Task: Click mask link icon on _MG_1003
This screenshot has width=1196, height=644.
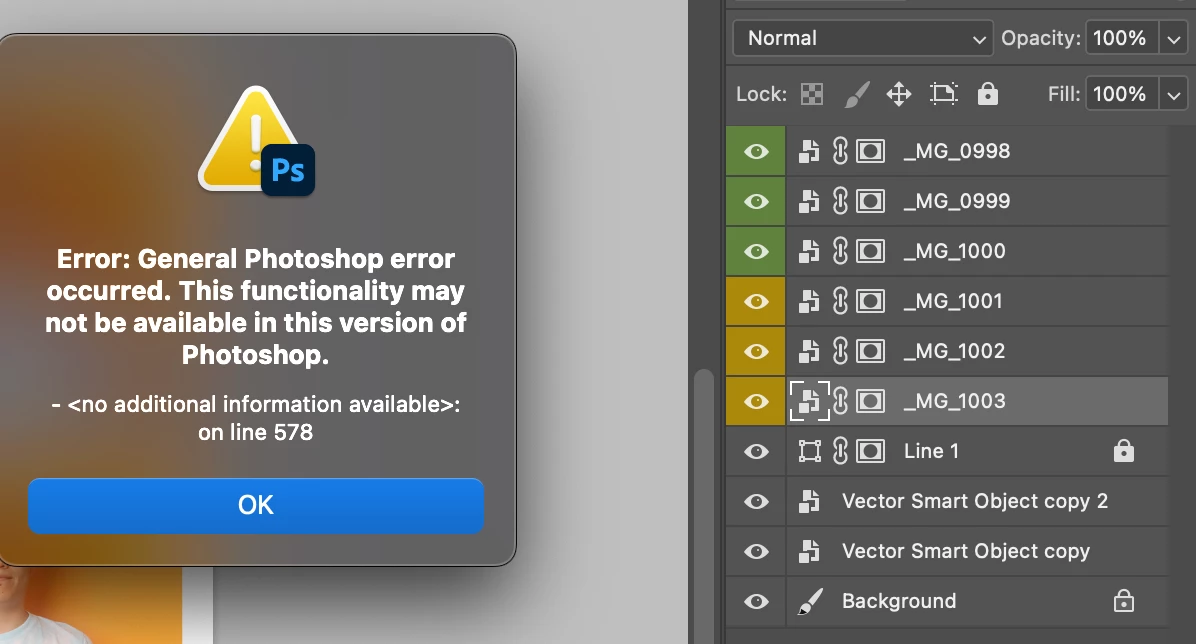Action: (x=840, y=401)
